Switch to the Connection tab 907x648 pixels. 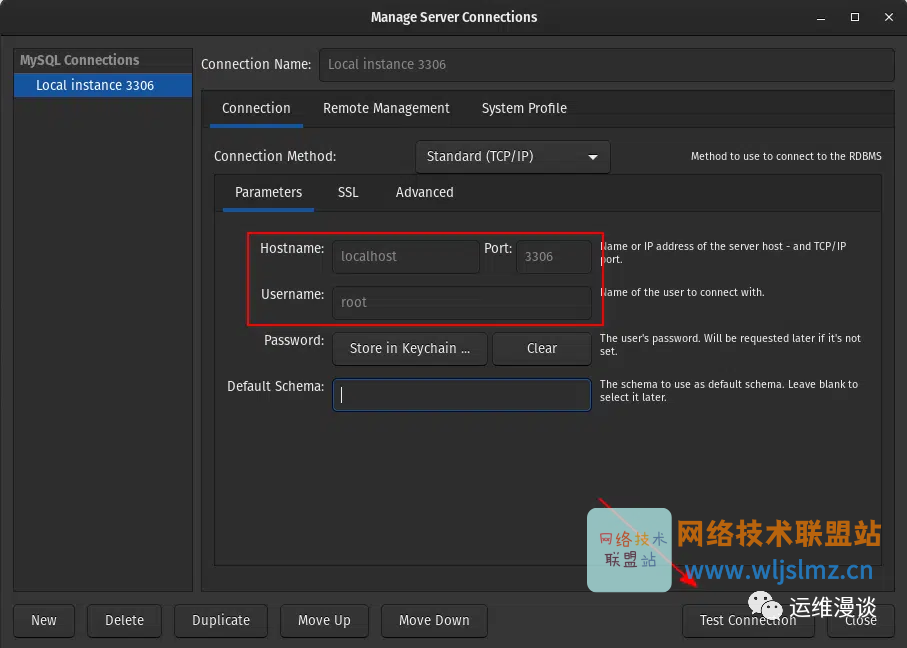pos(256,108)
